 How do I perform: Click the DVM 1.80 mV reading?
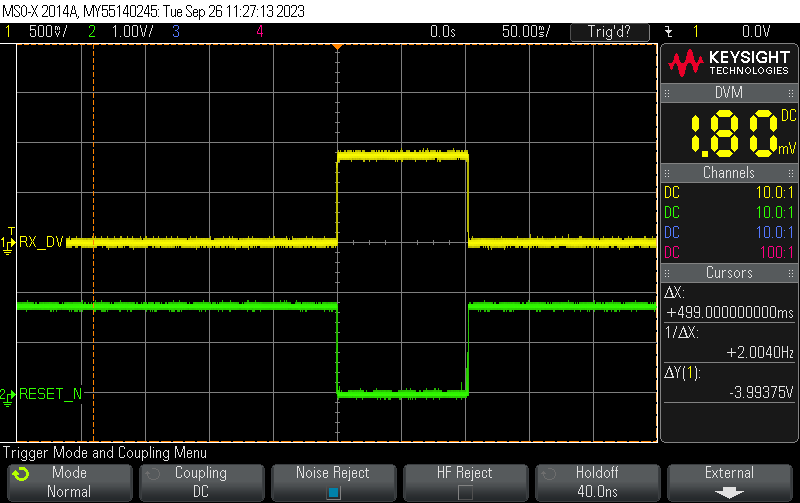pyautogui.click(x=742, y=134)
